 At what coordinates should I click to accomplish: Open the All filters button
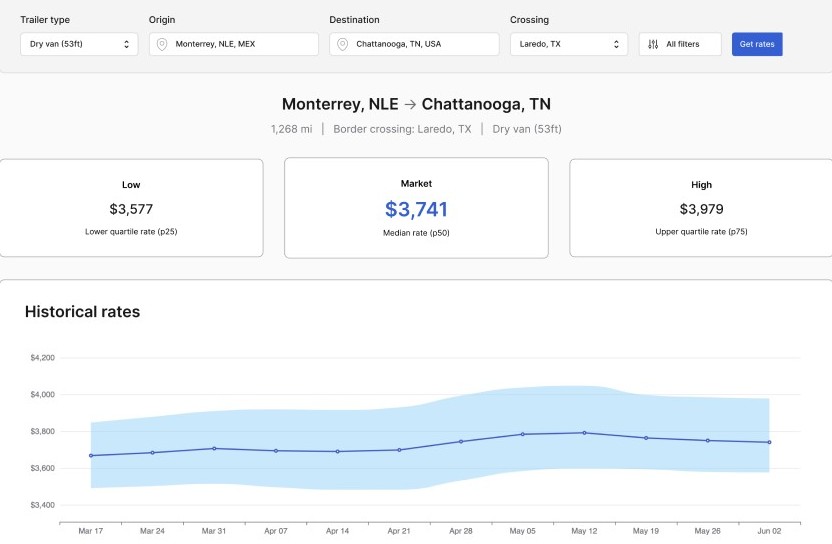(680, 44)
